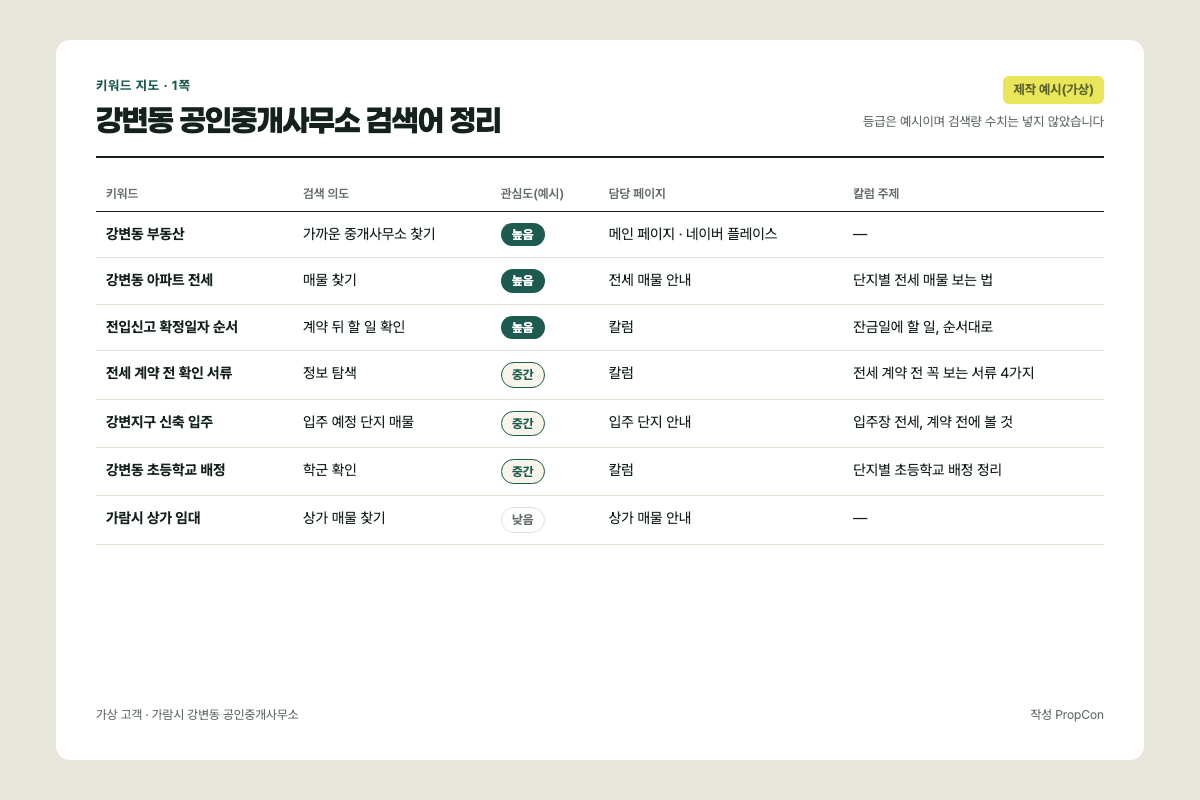Click '입주장 전세, 계약 전에 볼 것'
This screenshot has height=800, width=1200.
[933, 422]
